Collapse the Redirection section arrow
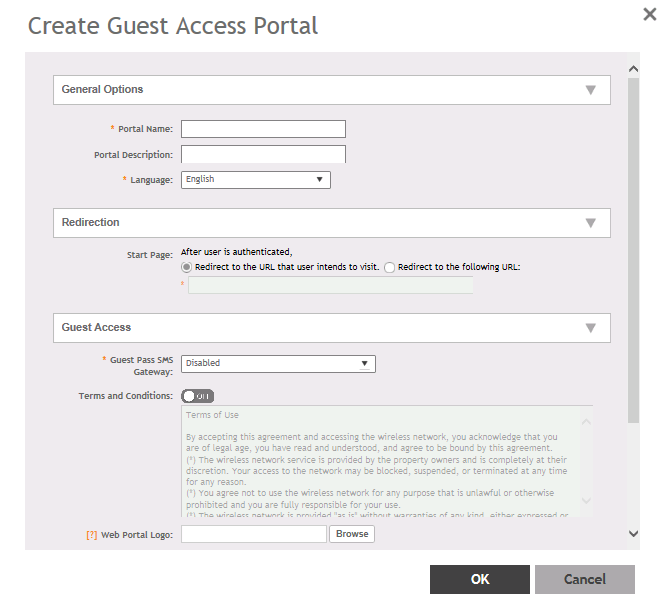Viewport: 668px width, 616px height. point(590,223)
